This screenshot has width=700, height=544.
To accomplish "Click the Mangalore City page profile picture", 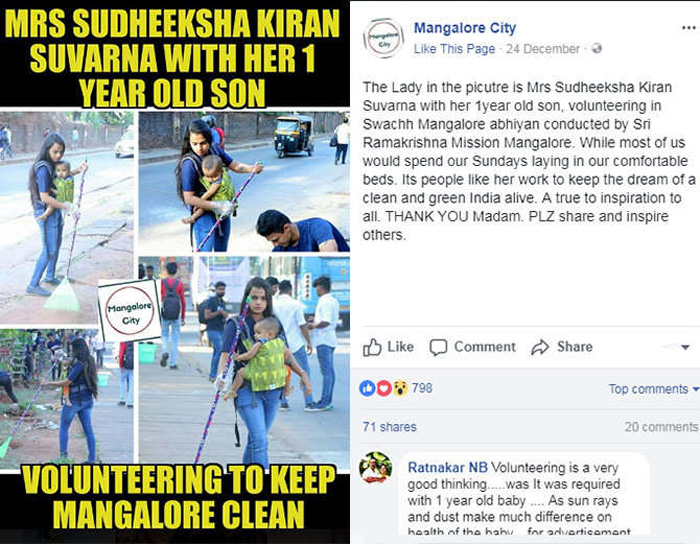I will (x=383, y=38).
